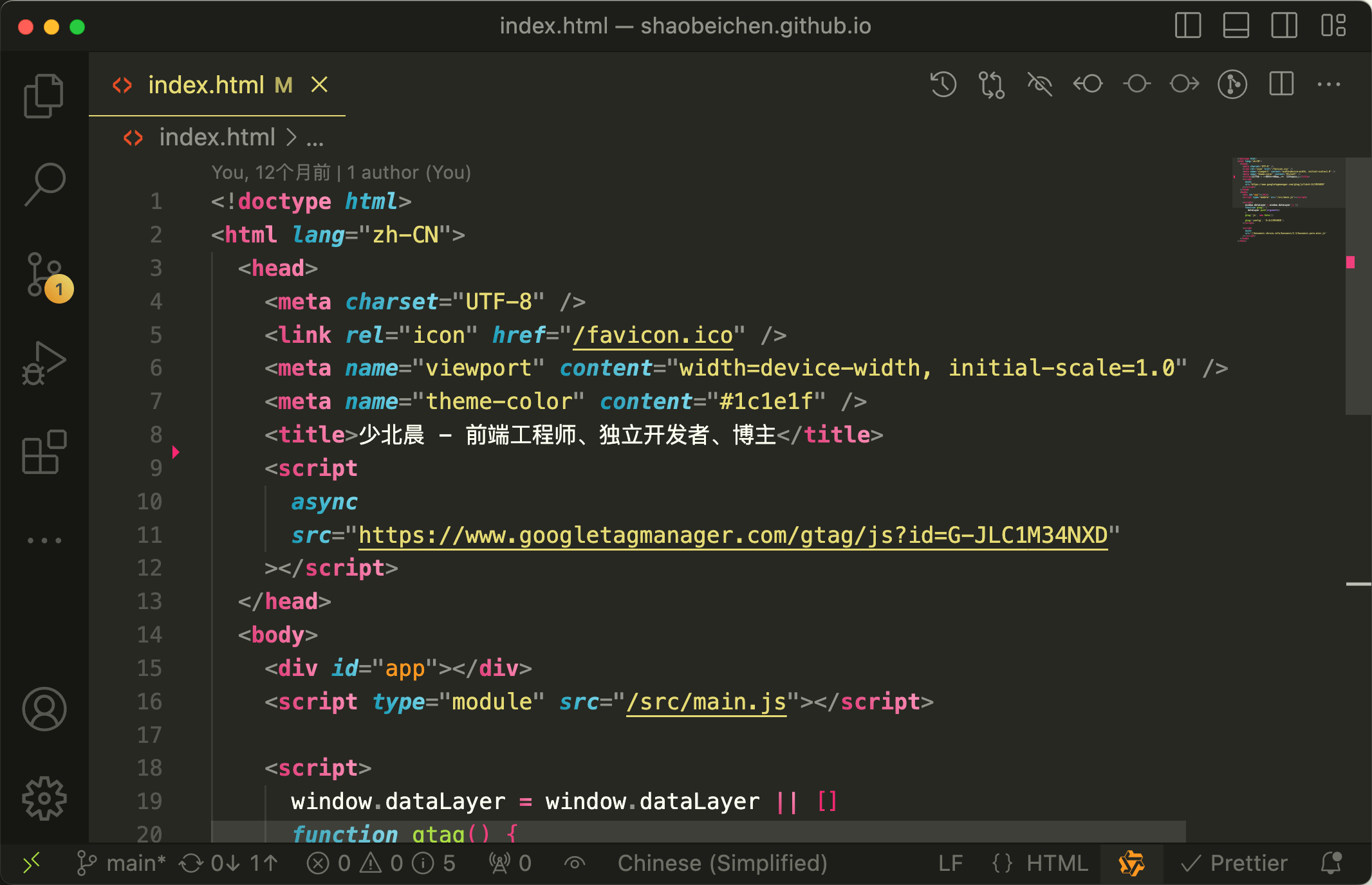Open the Search view
This screenshot has width=1372, height=885.
point(44,185)
